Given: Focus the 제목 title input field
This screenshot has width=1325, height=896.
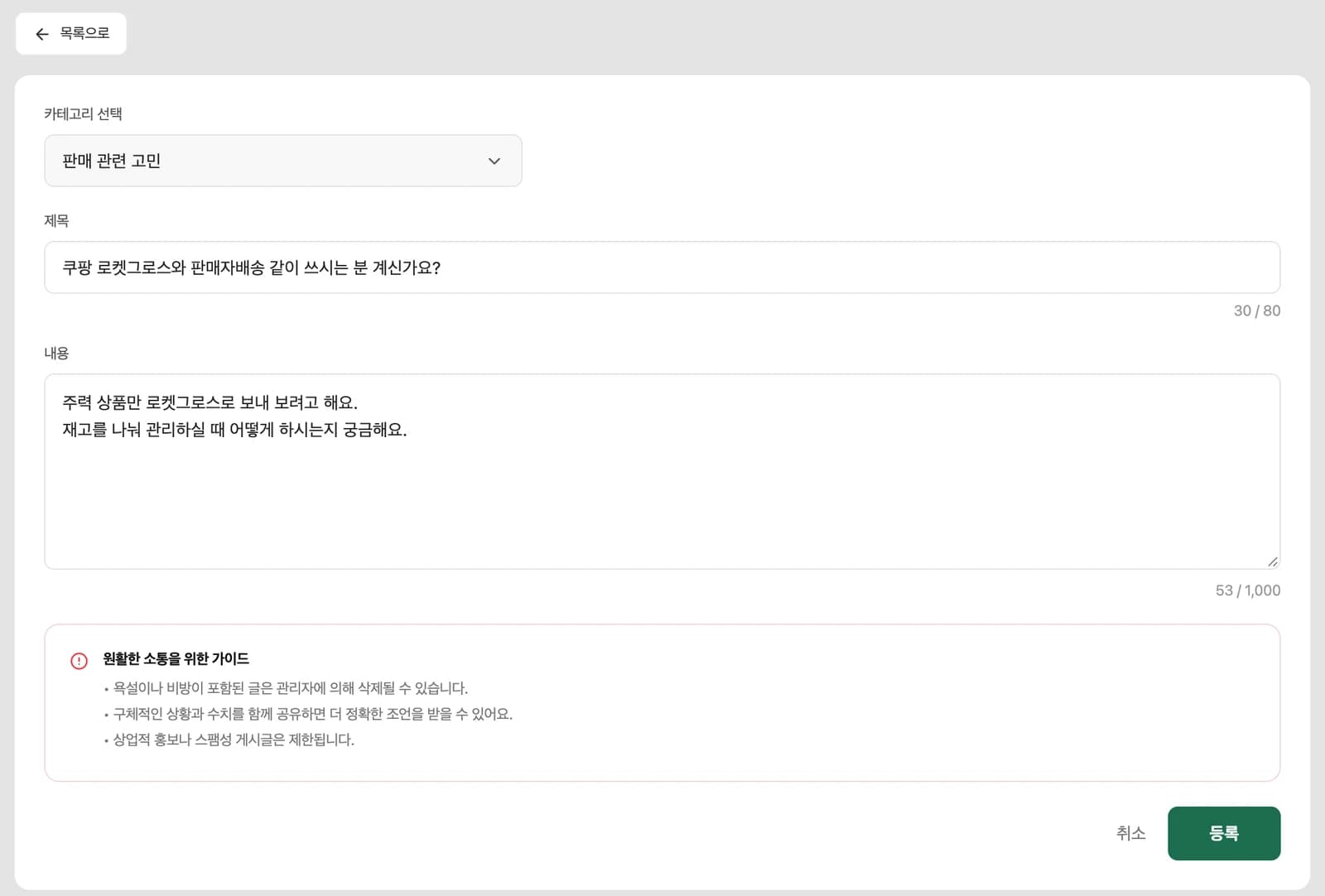Looking at the screenshot, I should pos(662,267).
